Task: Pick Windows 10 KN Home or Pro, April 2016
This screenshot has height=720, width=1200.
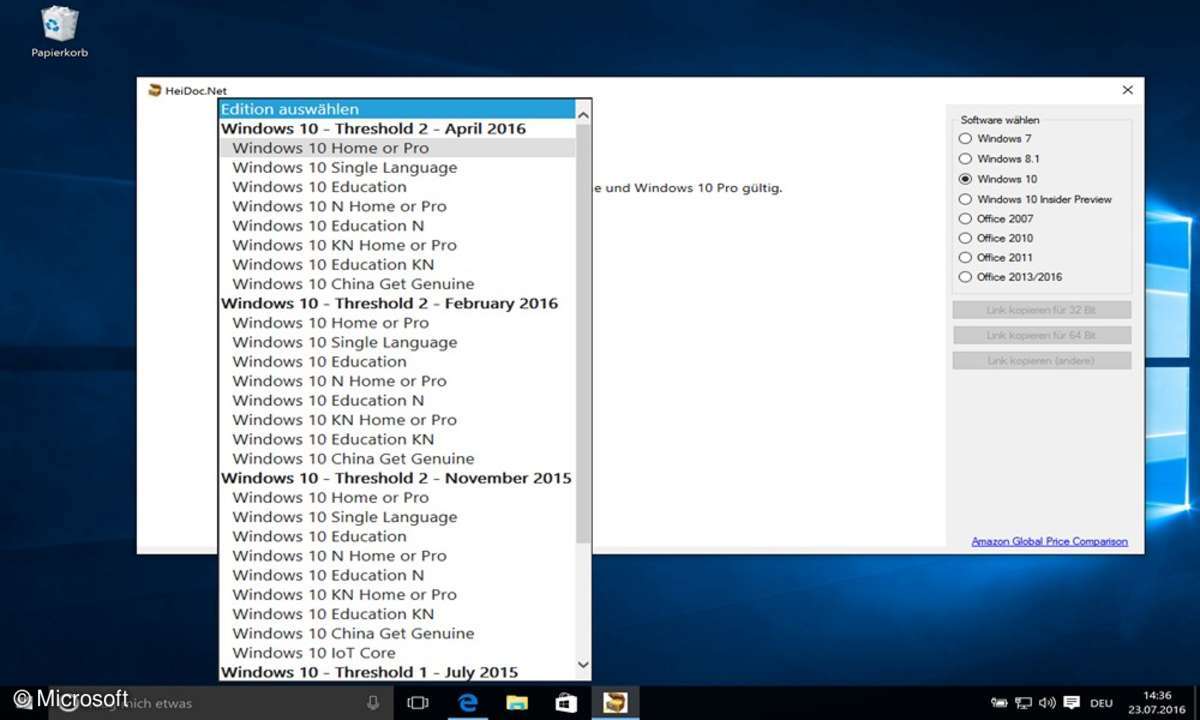Action: pos(398,245)
